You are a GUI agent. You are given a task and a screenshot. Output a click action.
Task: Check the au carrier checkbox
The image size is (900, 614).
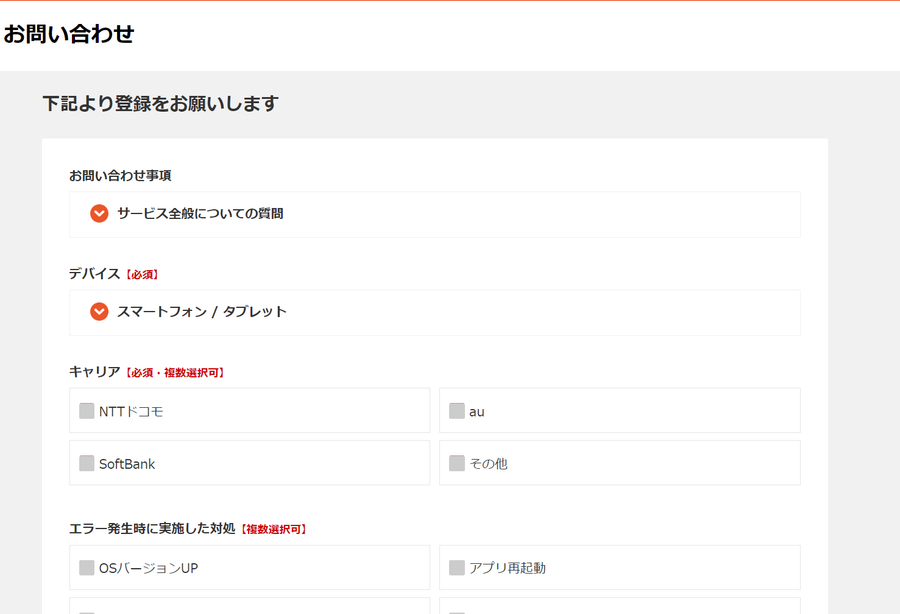pos(457,411)
